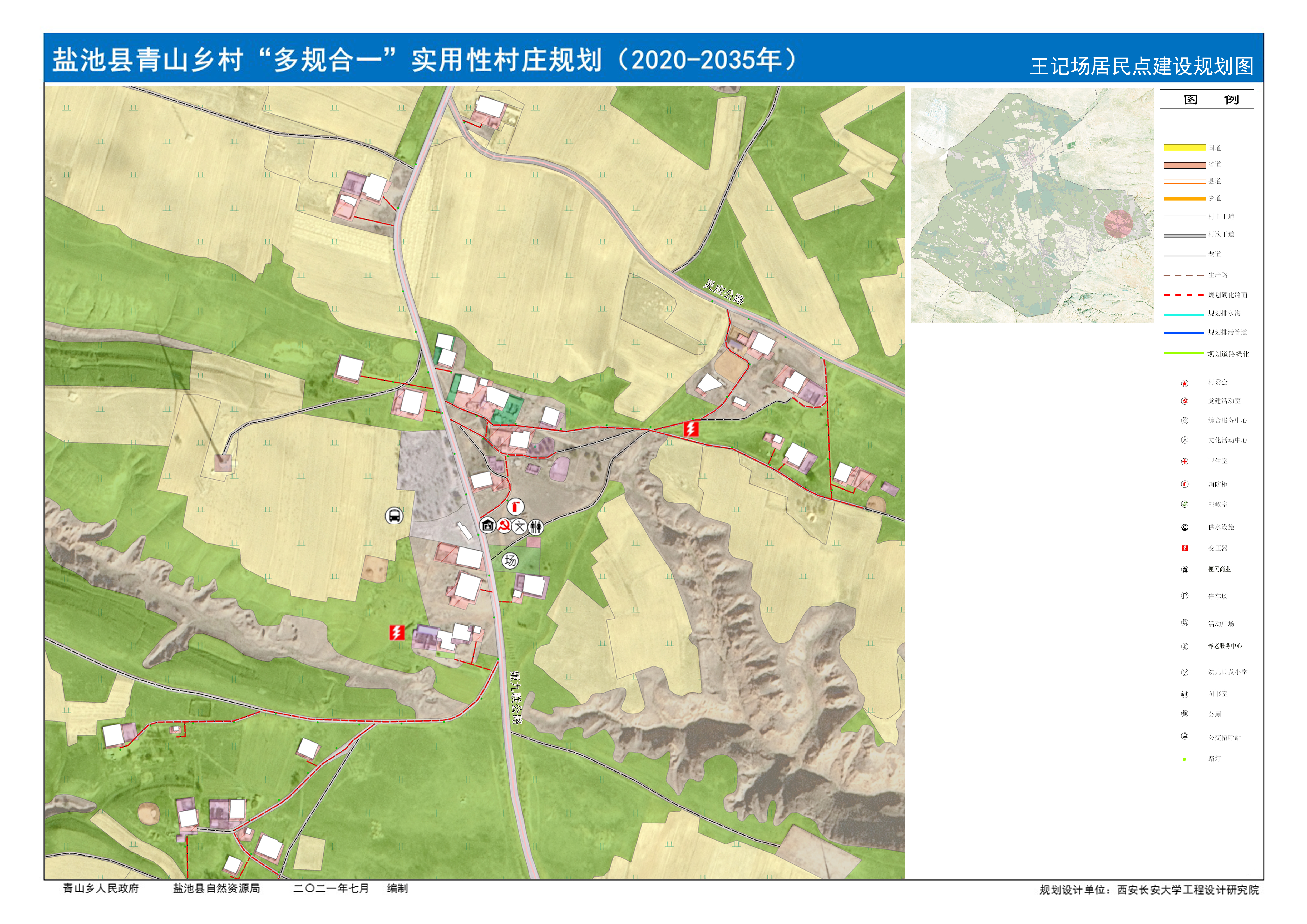Click the public toilet icon on the map

[536, 527]
